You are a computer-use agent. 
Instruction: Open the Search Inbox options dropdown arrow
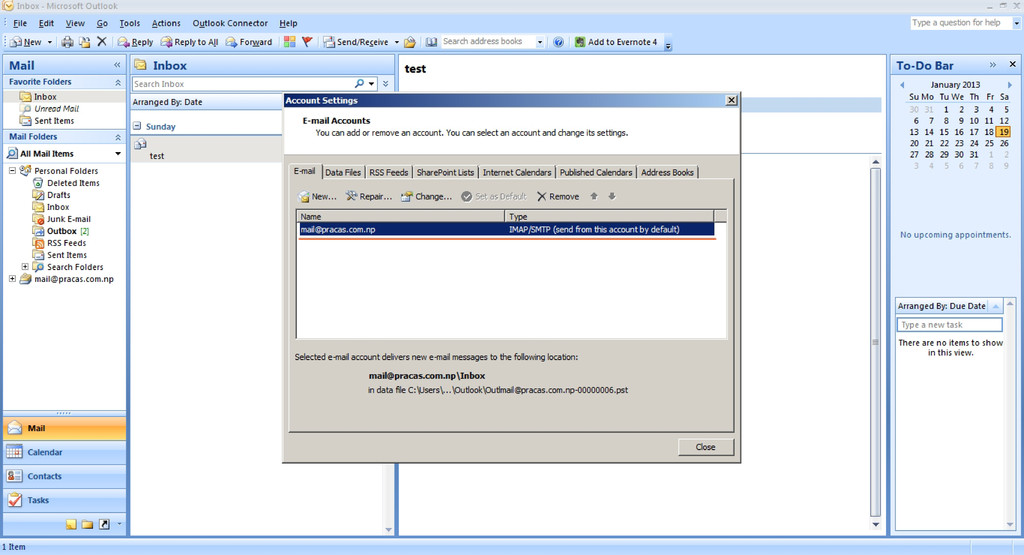pyautogui.click(x=372, y=84)
